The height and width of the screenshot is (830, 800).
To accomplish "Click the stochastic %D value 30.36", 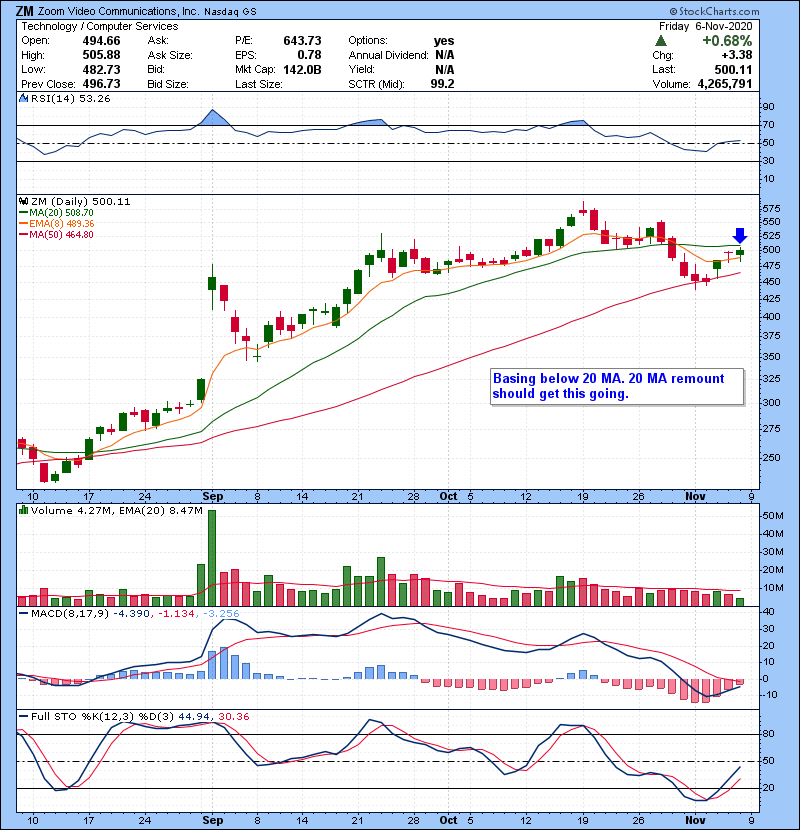I will tap(233, 717).
